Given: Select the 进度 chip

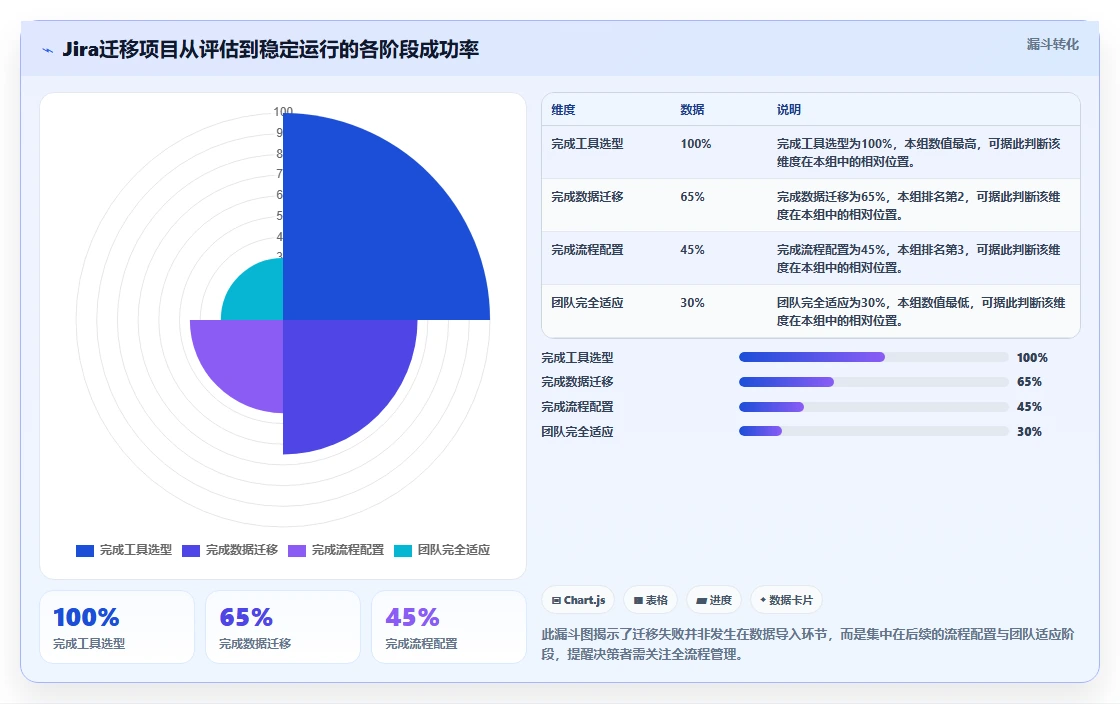Looking at the screenshot, I should click(714, 600).
